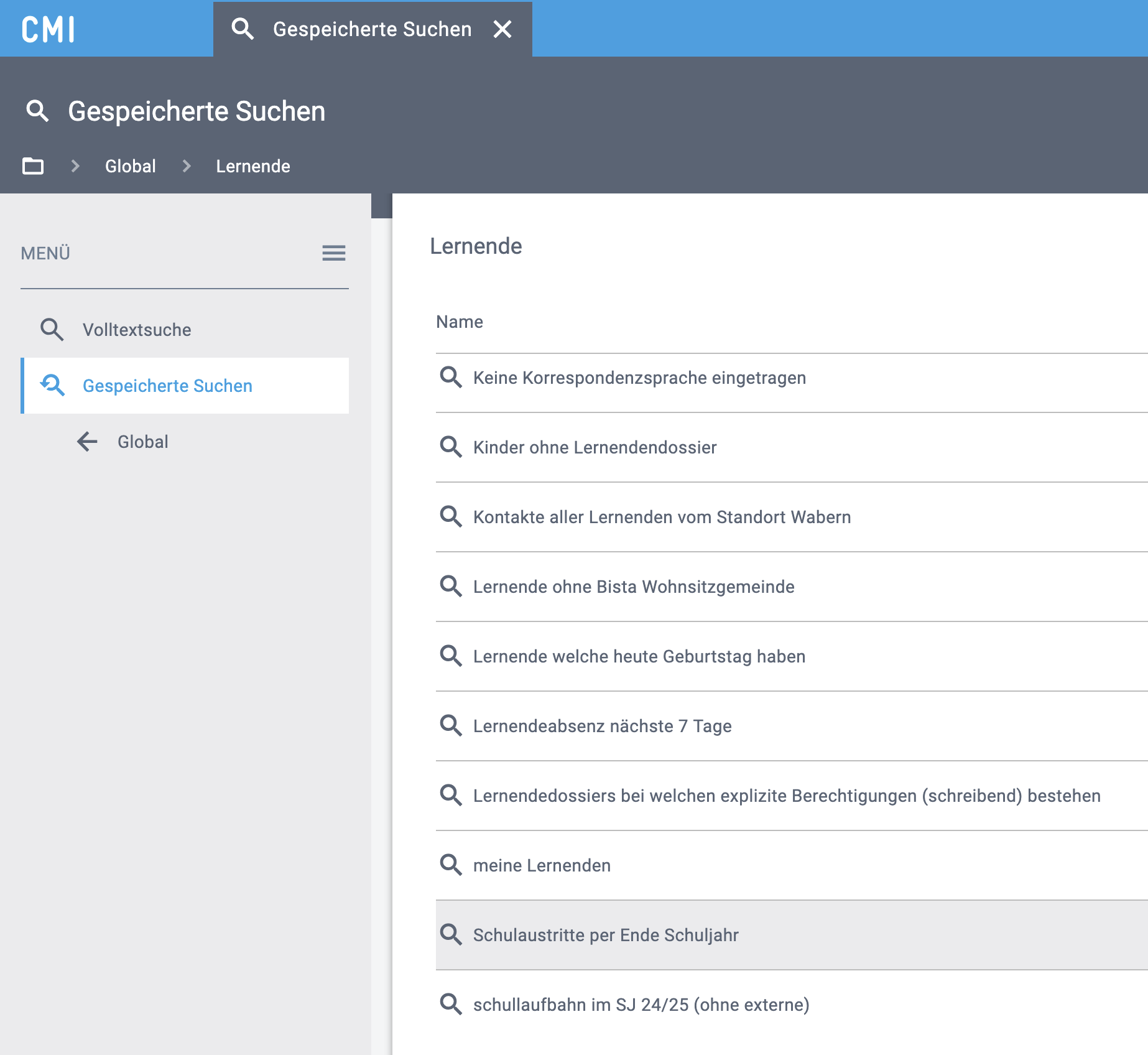The width and height of the screenshot is (1148, 1055).
Task: Go back to Global folder via arrow
Action: click(88, 442)
